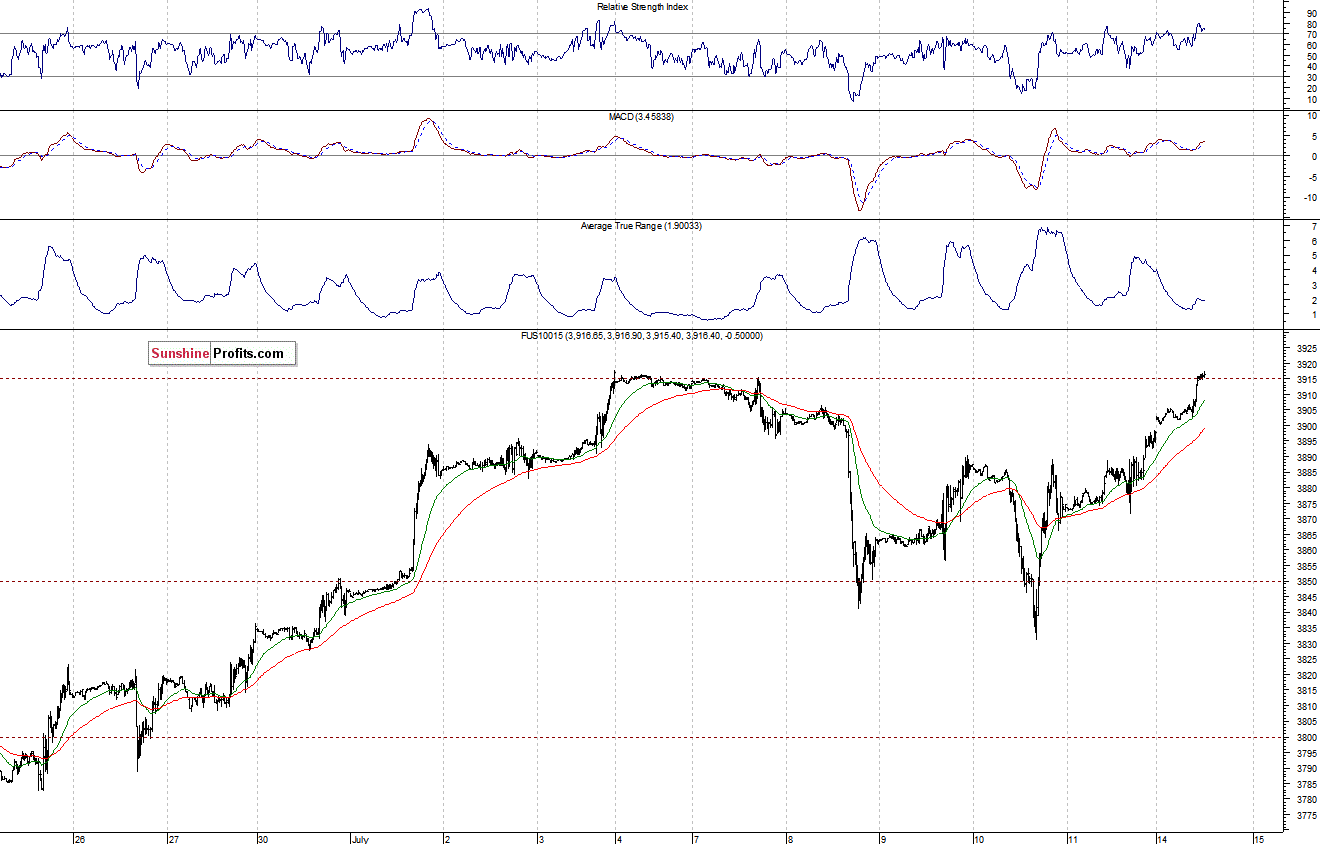
Task: Click the 7 value on the ATR scale
Action: 1313,227
